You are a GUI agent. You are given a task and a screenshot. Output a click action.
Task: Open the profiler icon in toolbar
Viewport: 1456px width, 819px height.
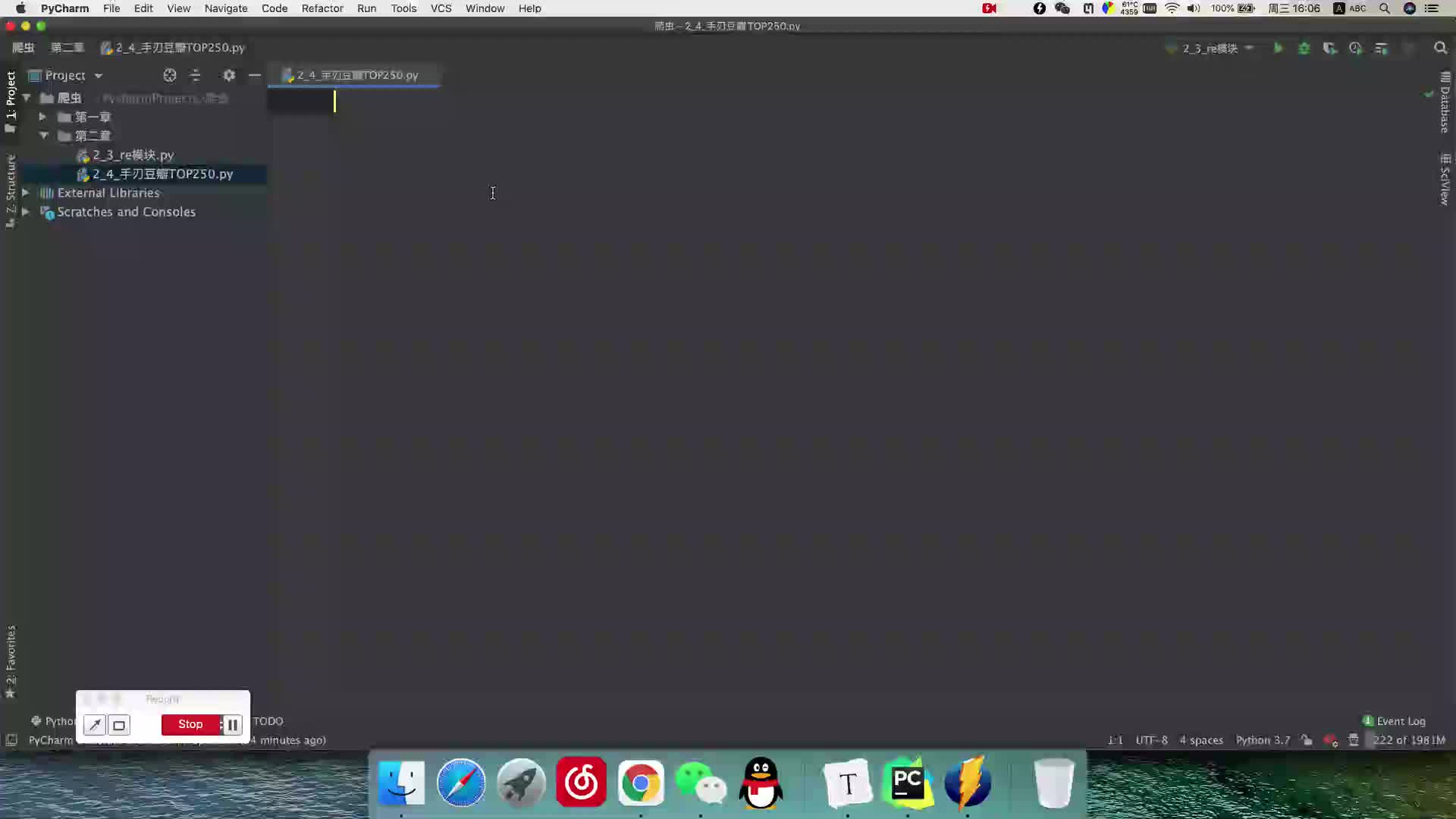point(1355,48)
